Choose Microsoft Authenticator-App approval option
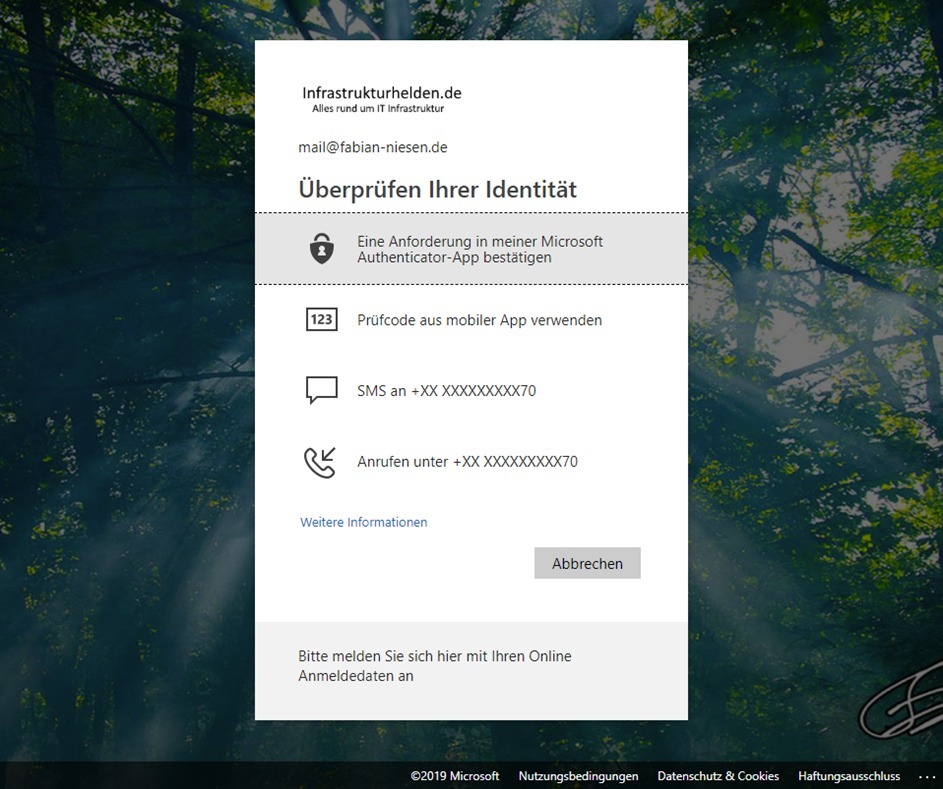 coord(472,249)
